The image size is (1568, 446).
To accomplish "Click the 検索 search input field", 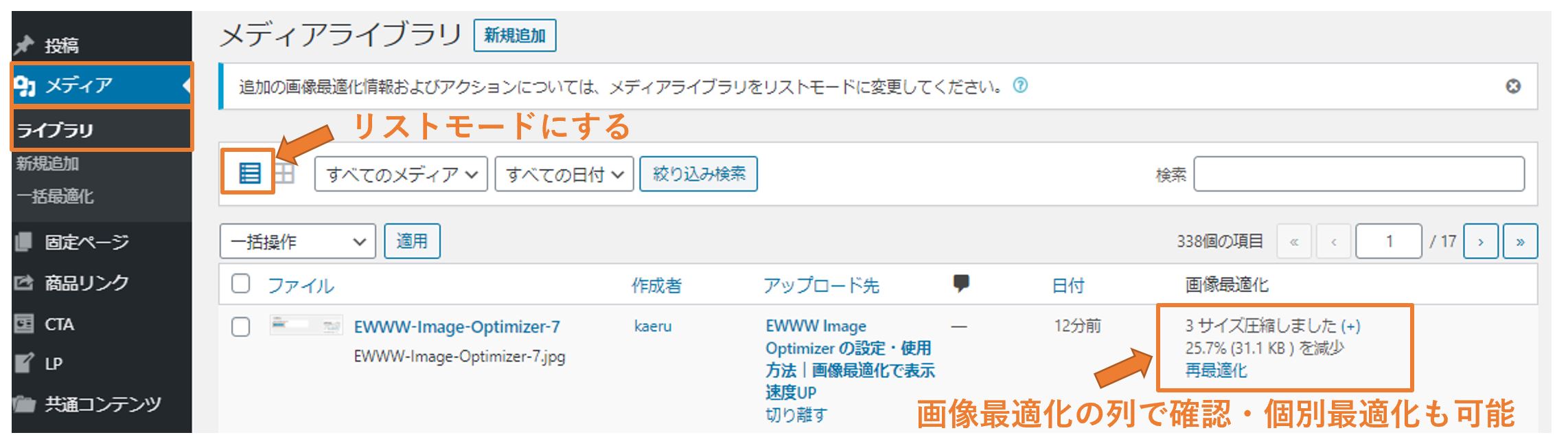I will (x=1359, y=174).
